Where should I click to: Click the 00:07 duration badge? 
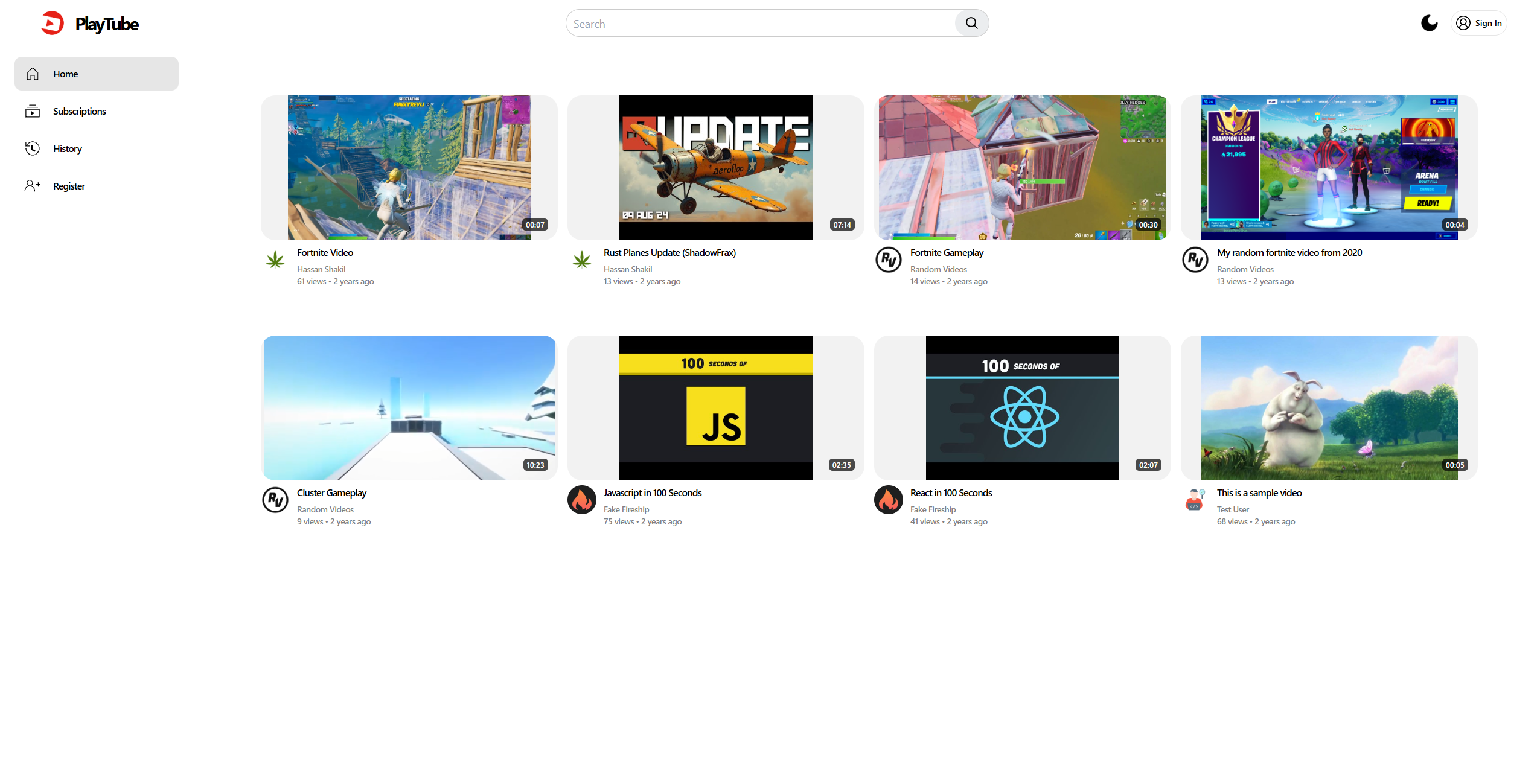[535, 225]
